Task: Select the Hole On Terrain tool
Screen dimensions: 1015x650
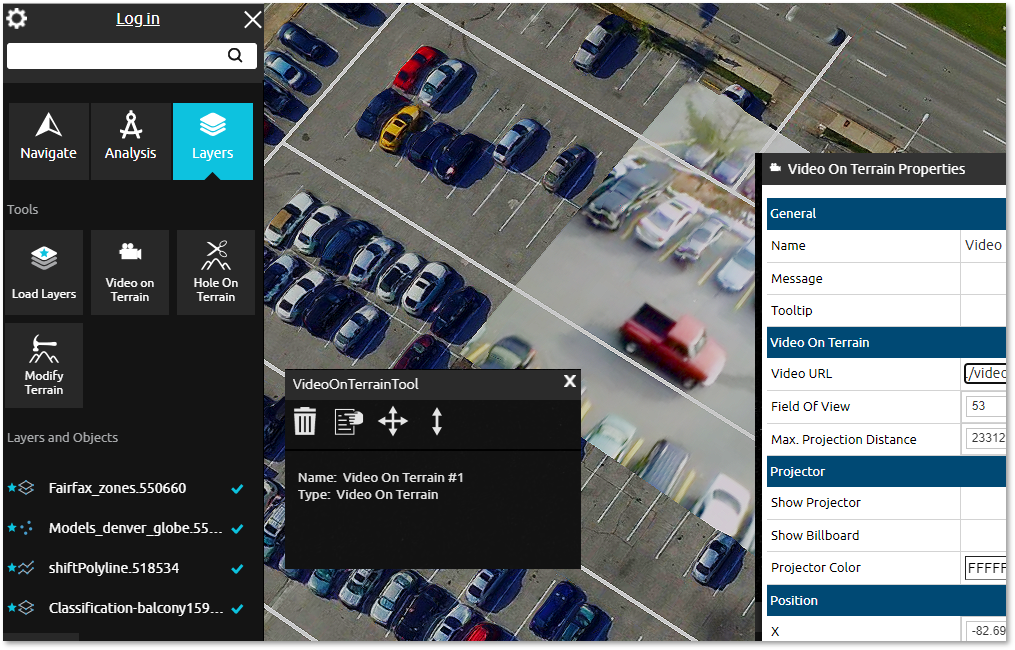Action: [215, 272]
